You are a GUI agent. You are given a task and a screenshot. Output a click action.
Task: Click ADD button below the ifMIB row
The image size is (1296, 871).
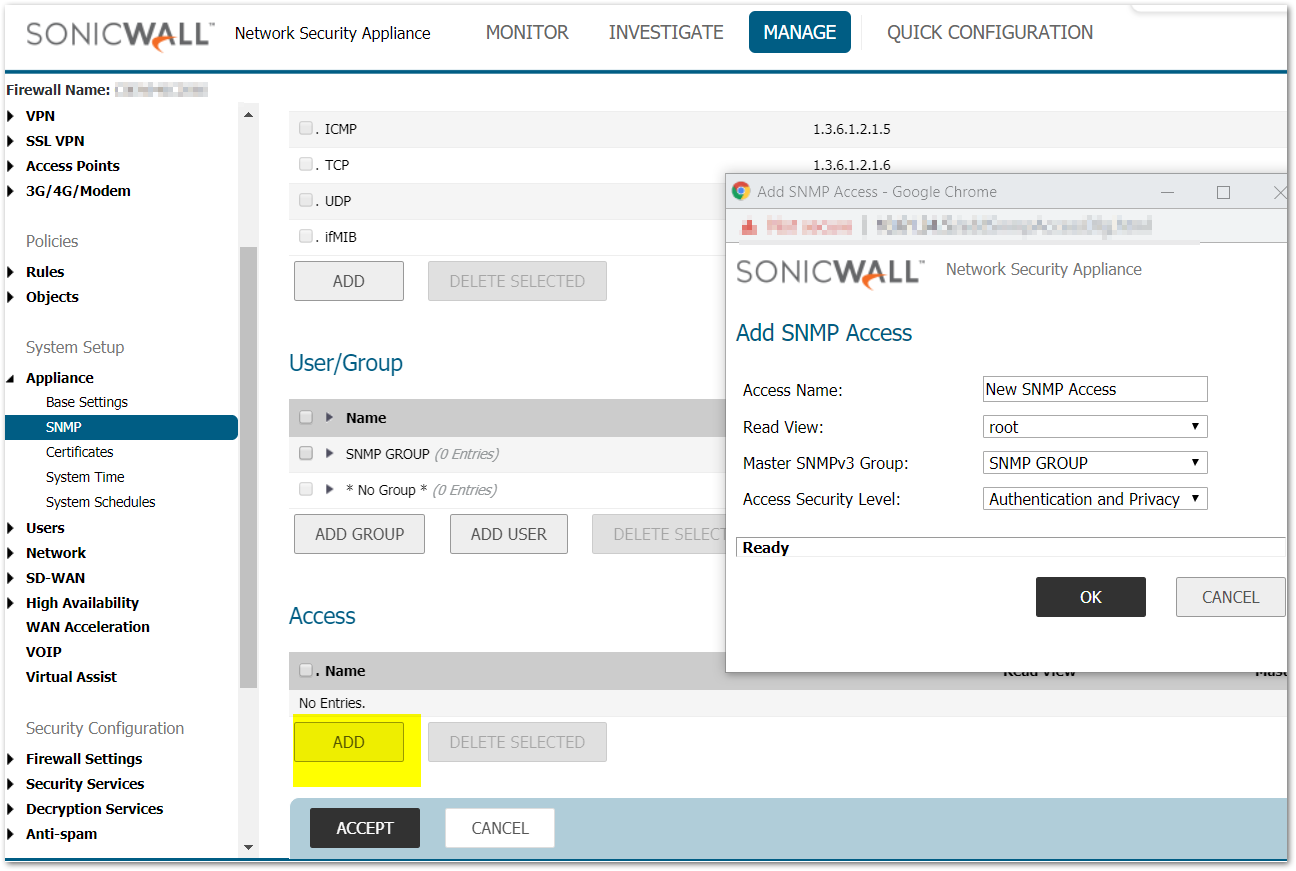click(x=349, y=281)
